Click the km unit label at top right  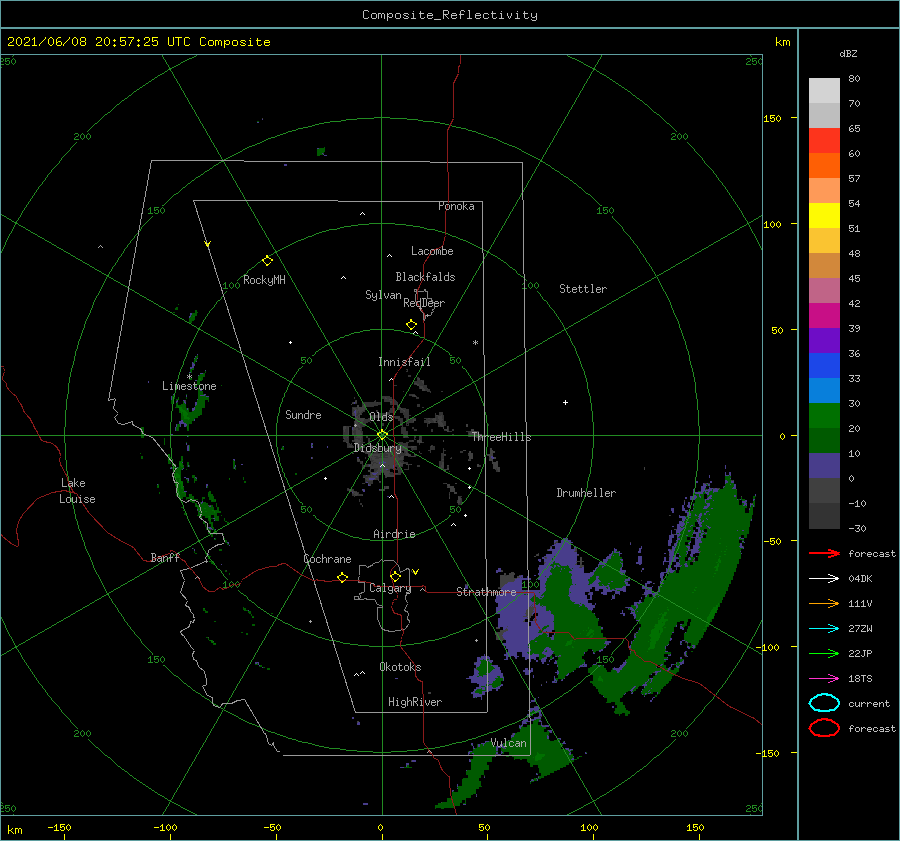[x=782, y=42]
